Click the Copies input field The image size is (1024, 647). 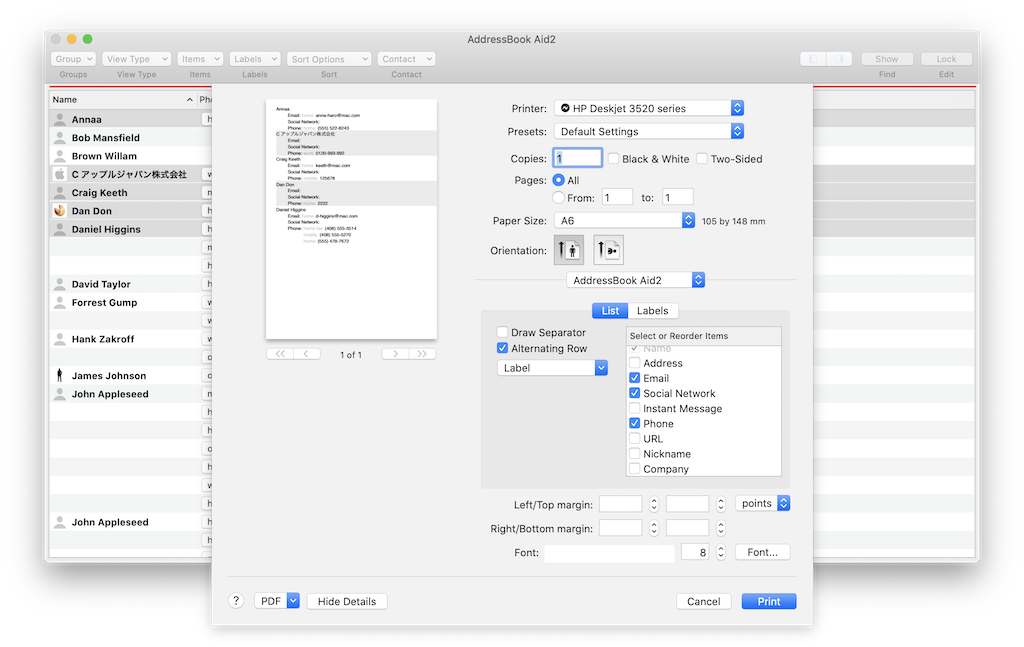click(577, 158)
